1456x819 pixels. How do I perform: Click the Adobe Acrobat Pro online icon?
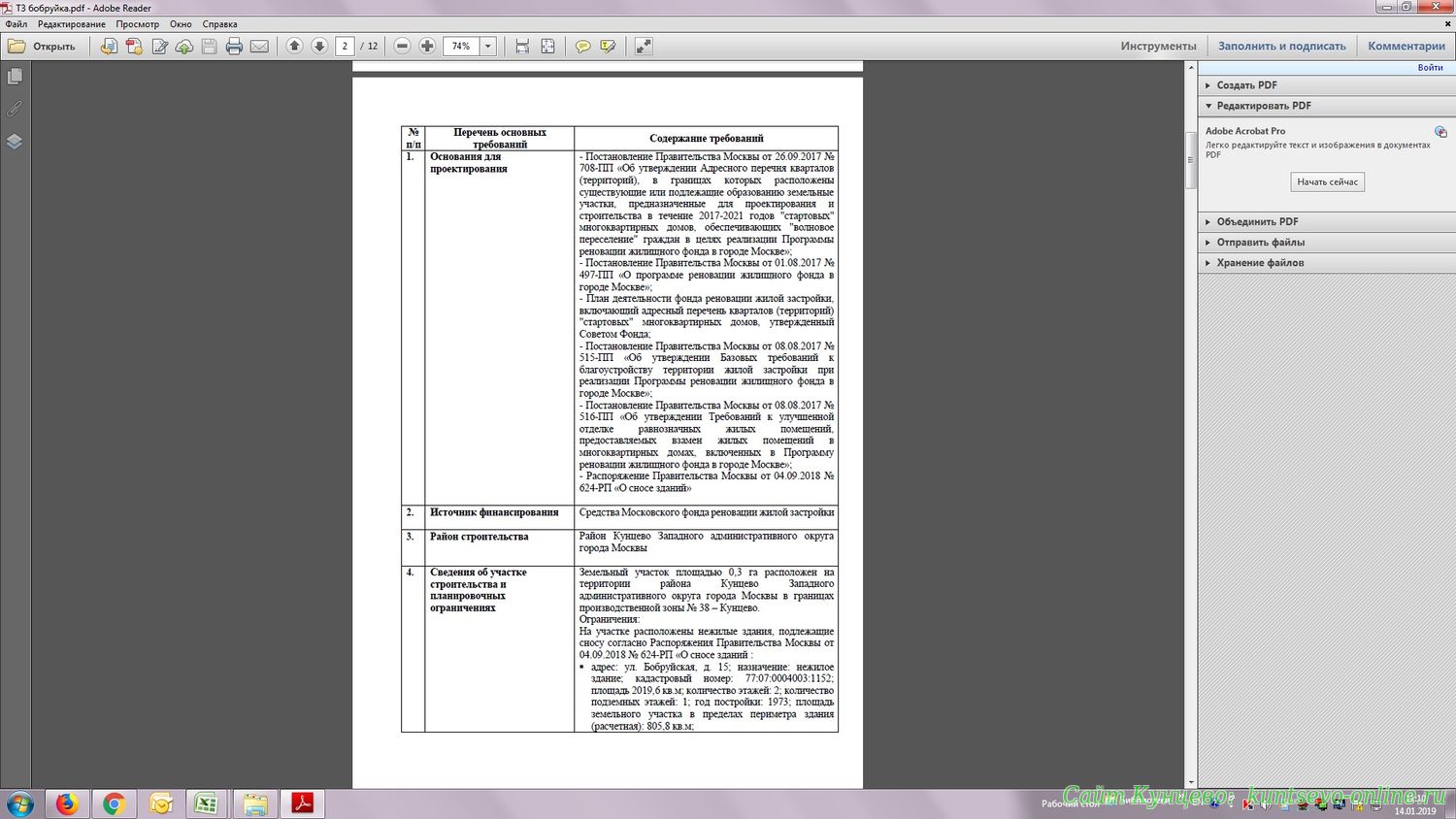tap(1440, 132)
